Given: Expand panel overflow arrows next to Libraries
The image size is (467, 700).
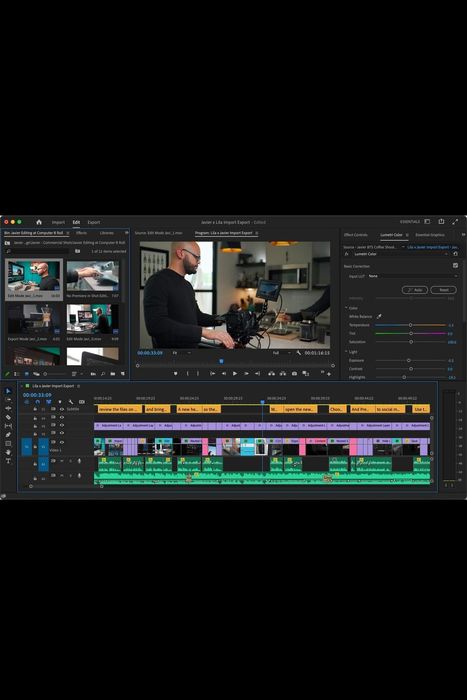Looking at the screenshot, I should click(126, 233).
